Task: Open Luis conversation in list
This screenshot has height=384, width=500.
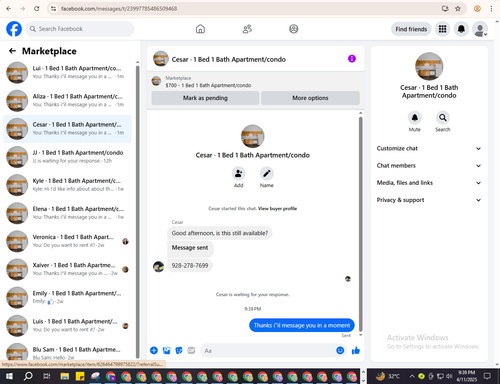Action: [x=67, y=325]
